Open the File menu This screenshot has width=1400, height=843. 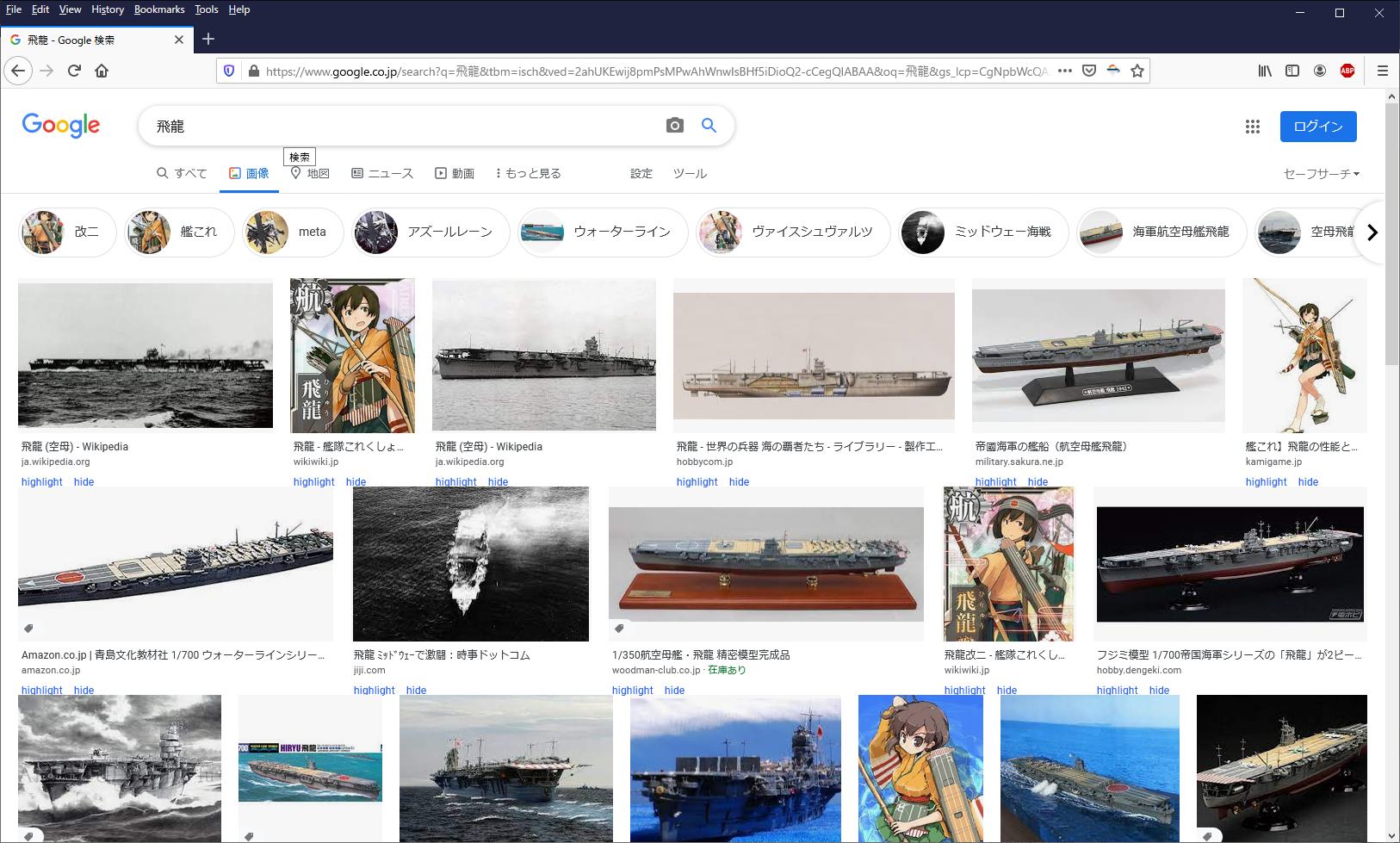[x=14, y=9]
